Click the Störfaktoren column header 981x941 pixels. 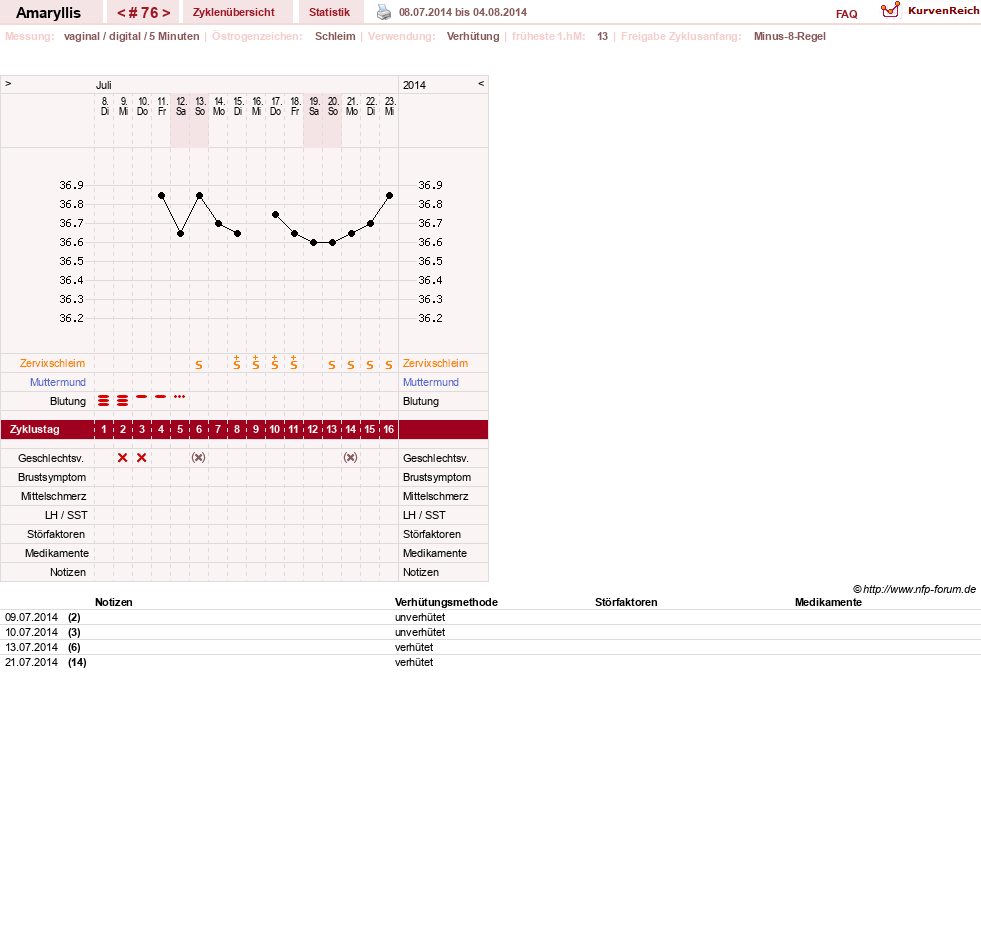pos(626,602)
